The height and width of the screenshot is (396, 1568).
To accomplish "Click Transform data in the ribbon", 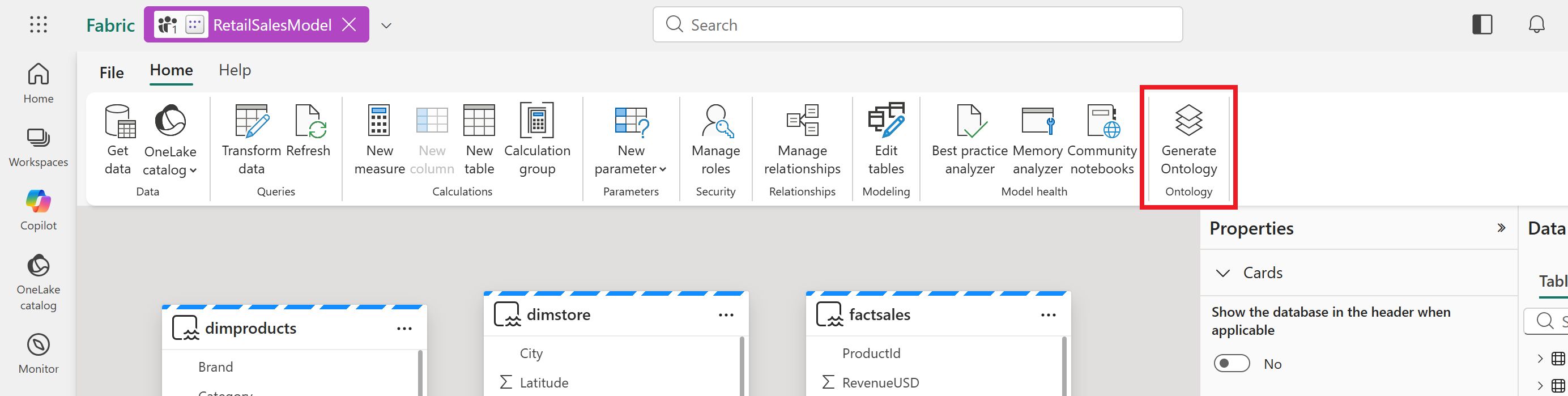I will point(252,140).
